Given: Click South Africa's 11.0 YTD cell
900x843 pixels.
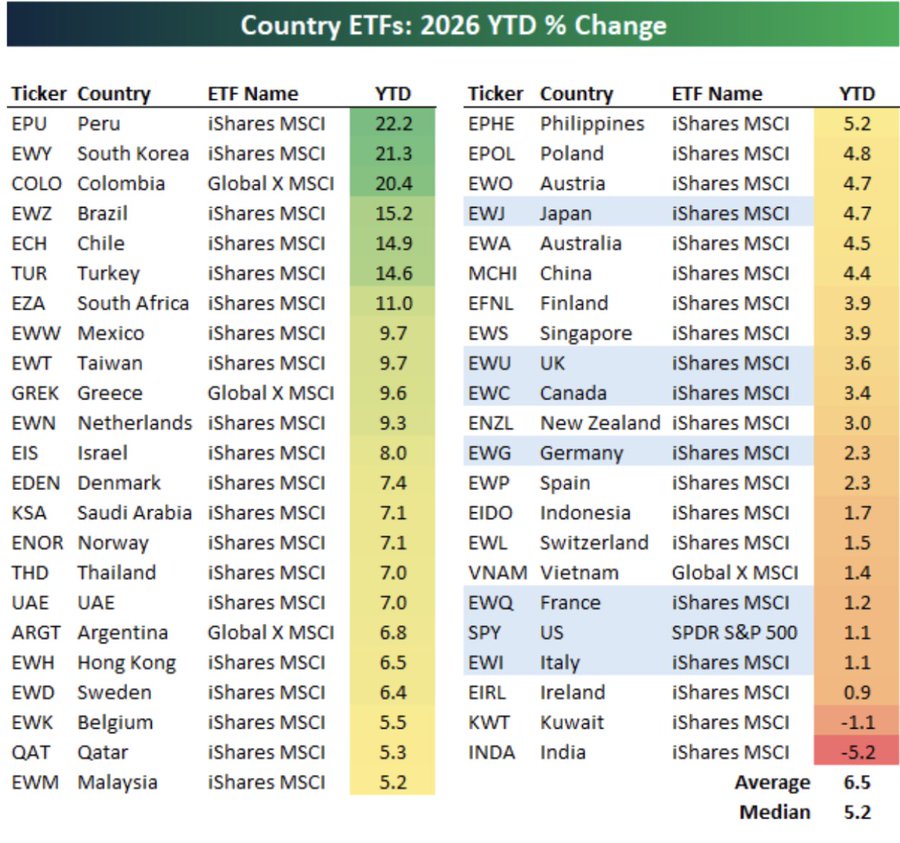Looking at the screenshot, I should [392, 304].
